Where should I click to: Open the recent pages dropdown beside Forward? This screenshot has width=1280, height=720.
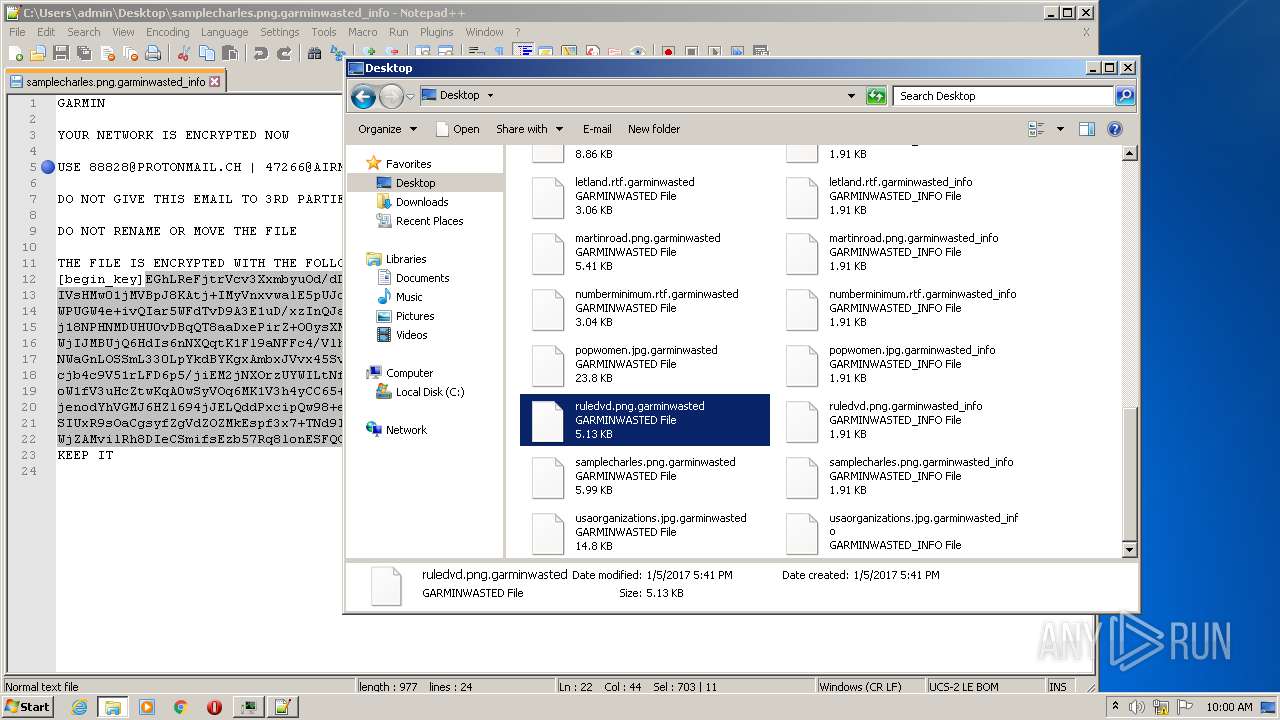pos(410,97)
